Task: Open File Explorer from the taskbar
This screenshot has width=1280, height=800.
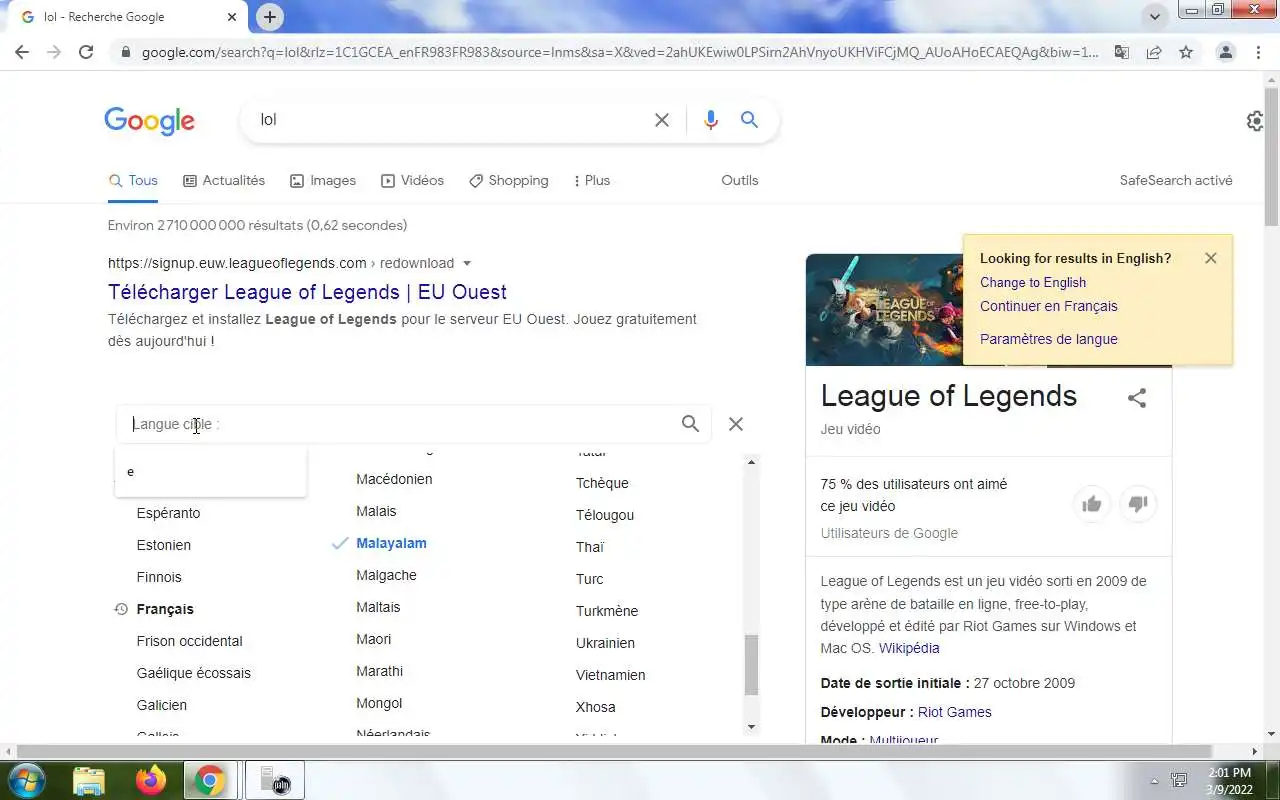Action: [x=89, y=780]
